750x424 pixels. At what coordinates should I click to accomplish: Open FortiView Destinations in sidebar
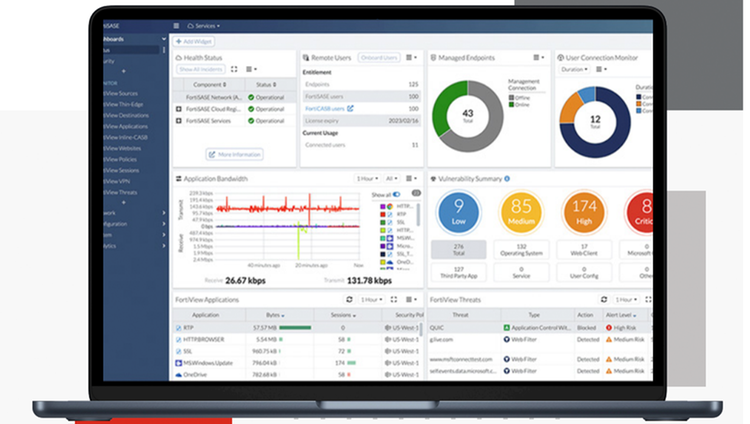[x=127, y=115]
